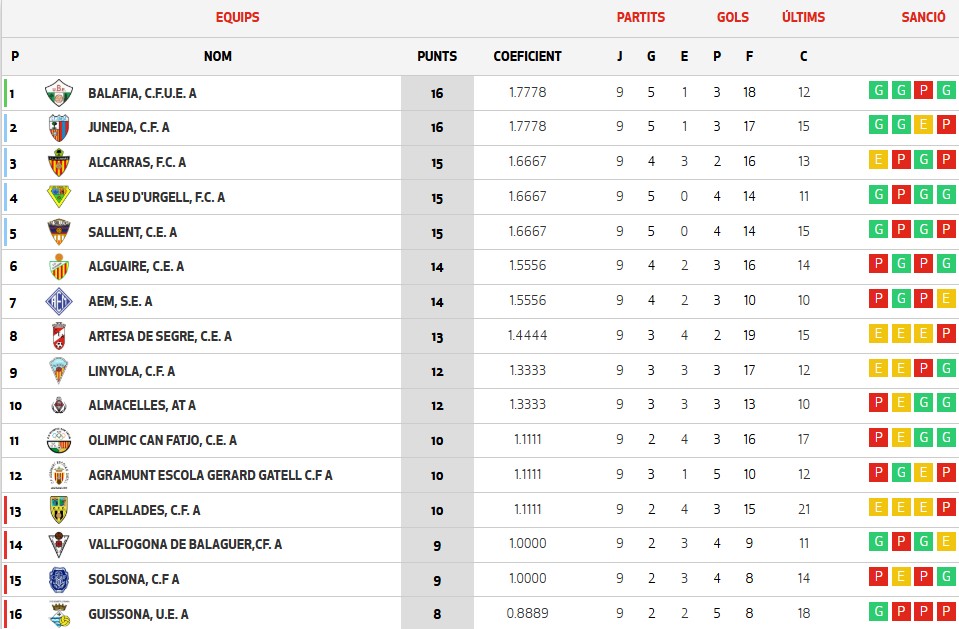959x629 pixels.
Task: Click the AEM club crest icon
Action: [59, 301]
